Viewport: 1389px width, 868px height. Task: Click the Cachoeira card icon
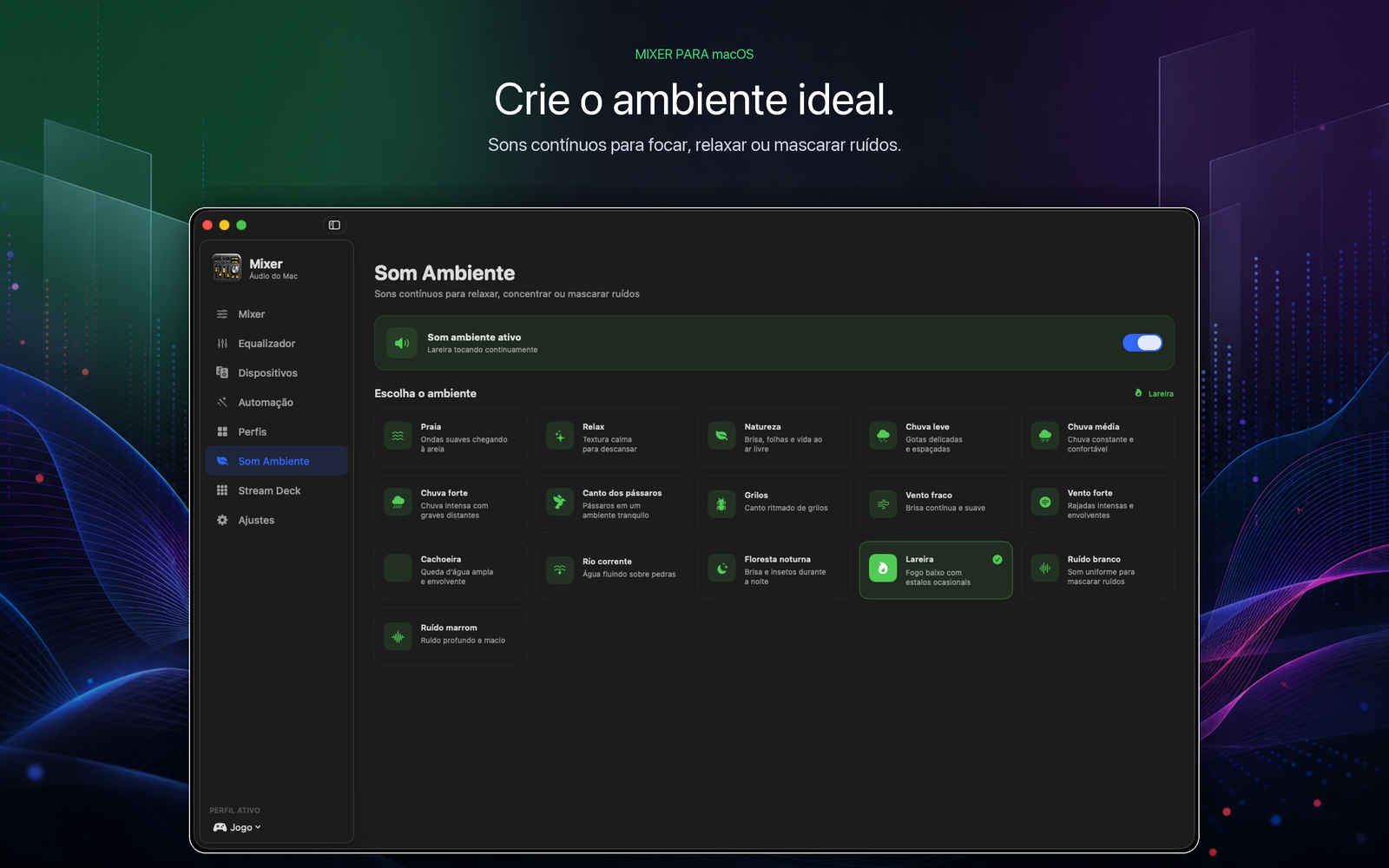[398, 569]
